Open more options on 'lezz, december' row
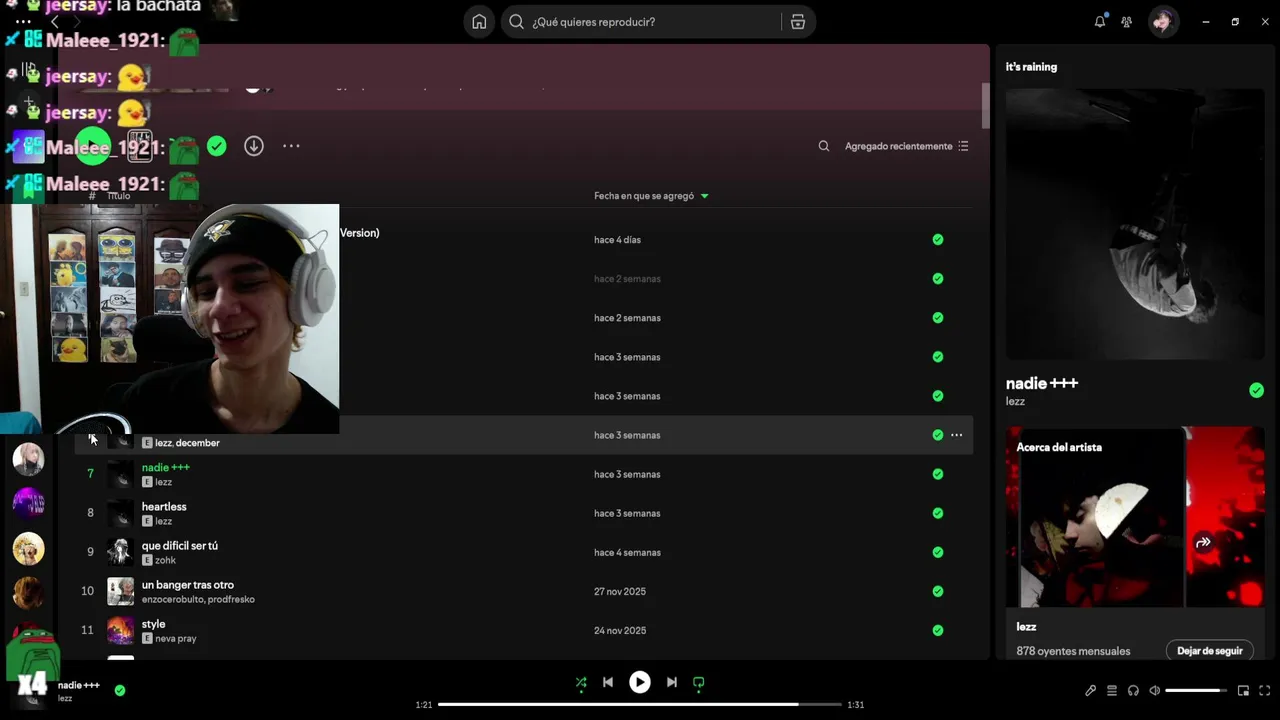1280x720 pixels. pos(957,435)
